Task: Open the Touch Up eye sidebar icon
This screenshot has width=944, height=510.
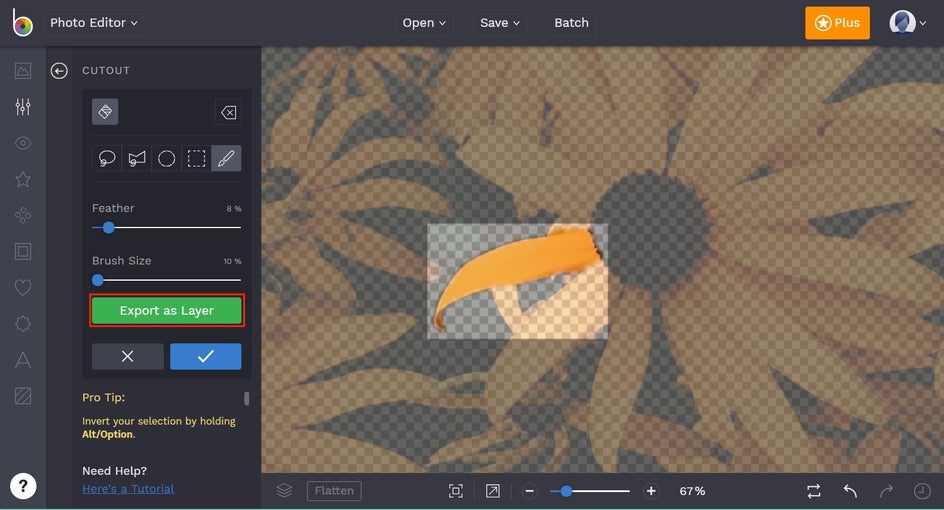Action: pos(23,143)
